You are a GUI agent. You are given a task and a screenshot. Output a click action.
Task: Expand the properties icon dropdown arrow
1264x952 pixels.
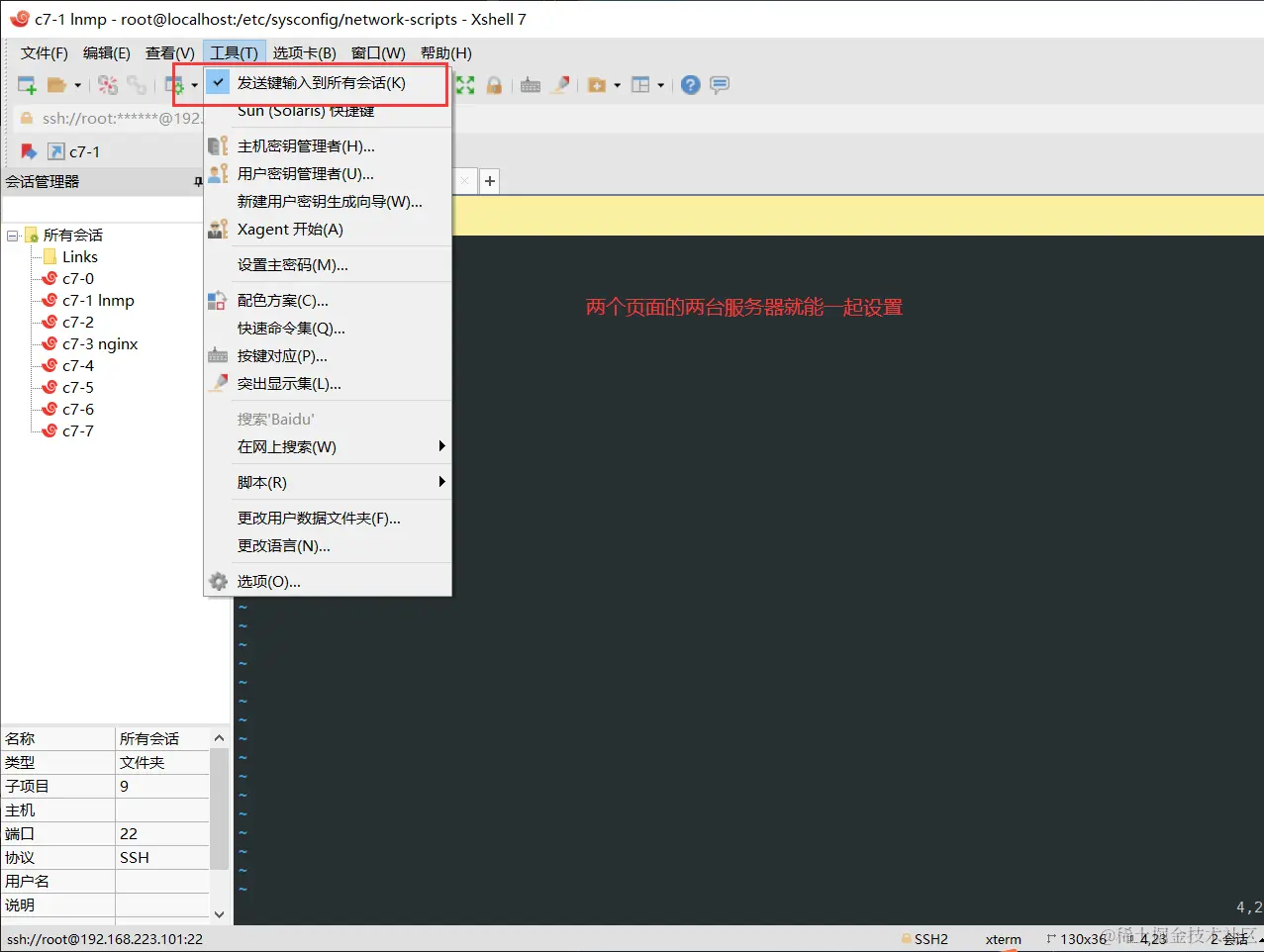pyautogui.click(x=194, y=85)
